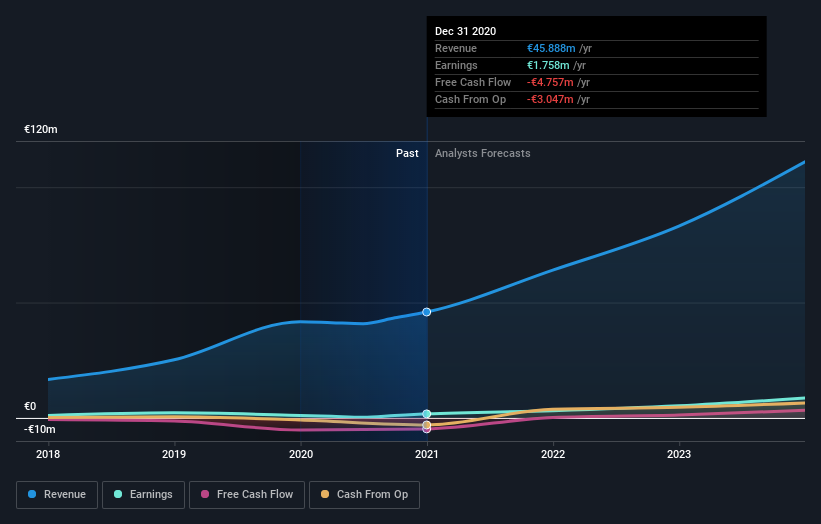Click the Dec 31 2020 tooltip date

(x=465, y=31)
